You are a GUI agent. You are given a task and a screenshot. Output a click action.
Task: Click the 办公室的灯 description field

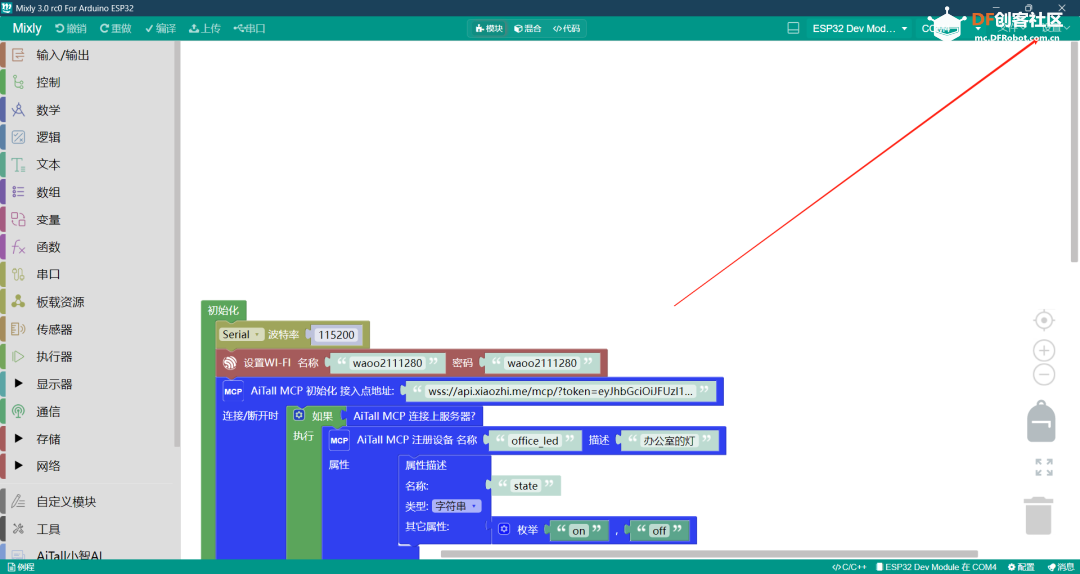point(668,440)
